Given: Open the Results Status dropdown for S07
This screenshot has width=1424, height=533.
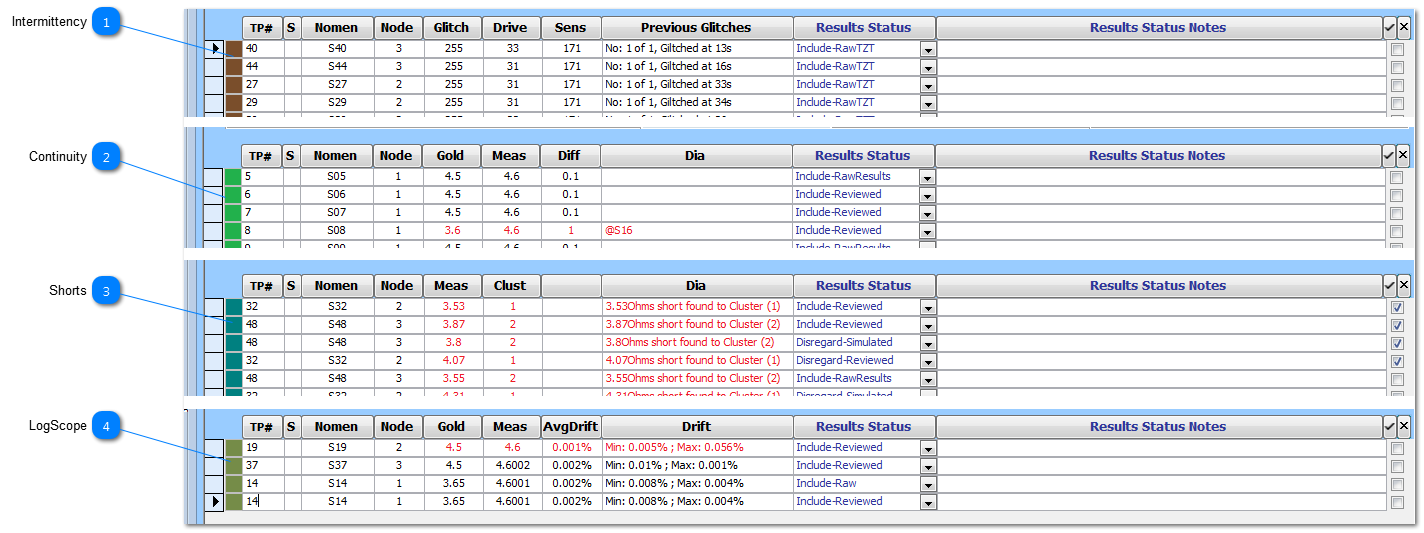Looking at the screenshot, I should click(x=927, y=213).
